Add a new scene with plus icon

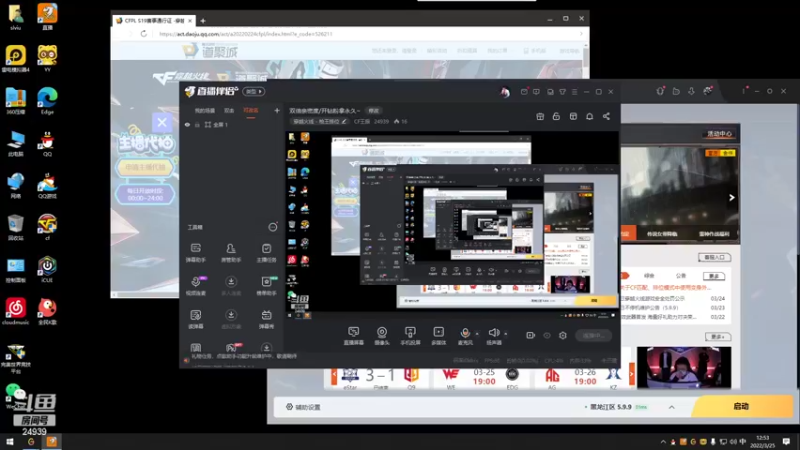pyautogui.click(x=277, y=110)
